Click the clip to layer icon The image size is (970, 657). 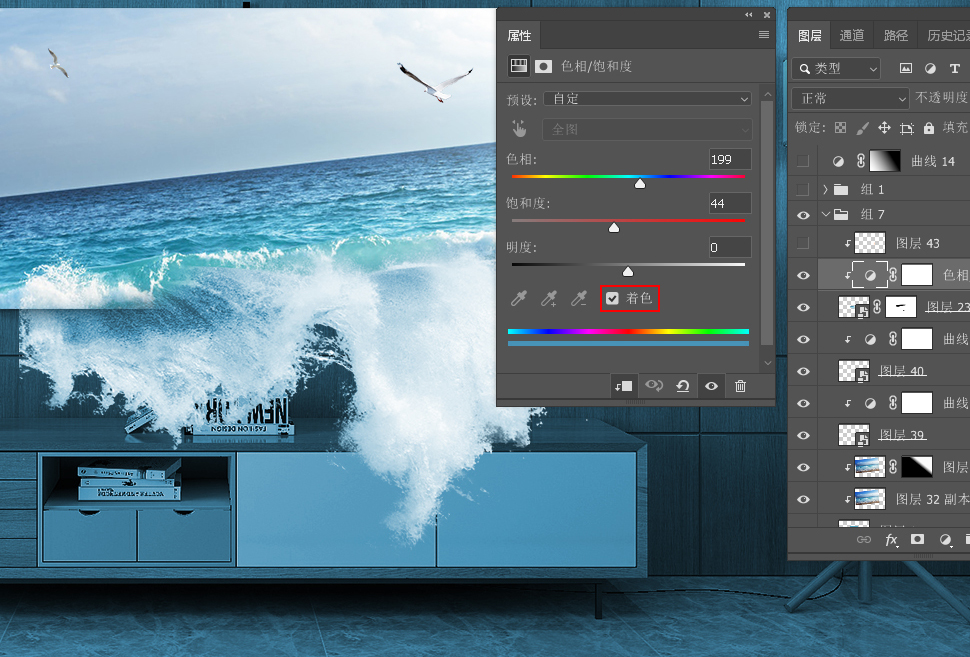622,386
